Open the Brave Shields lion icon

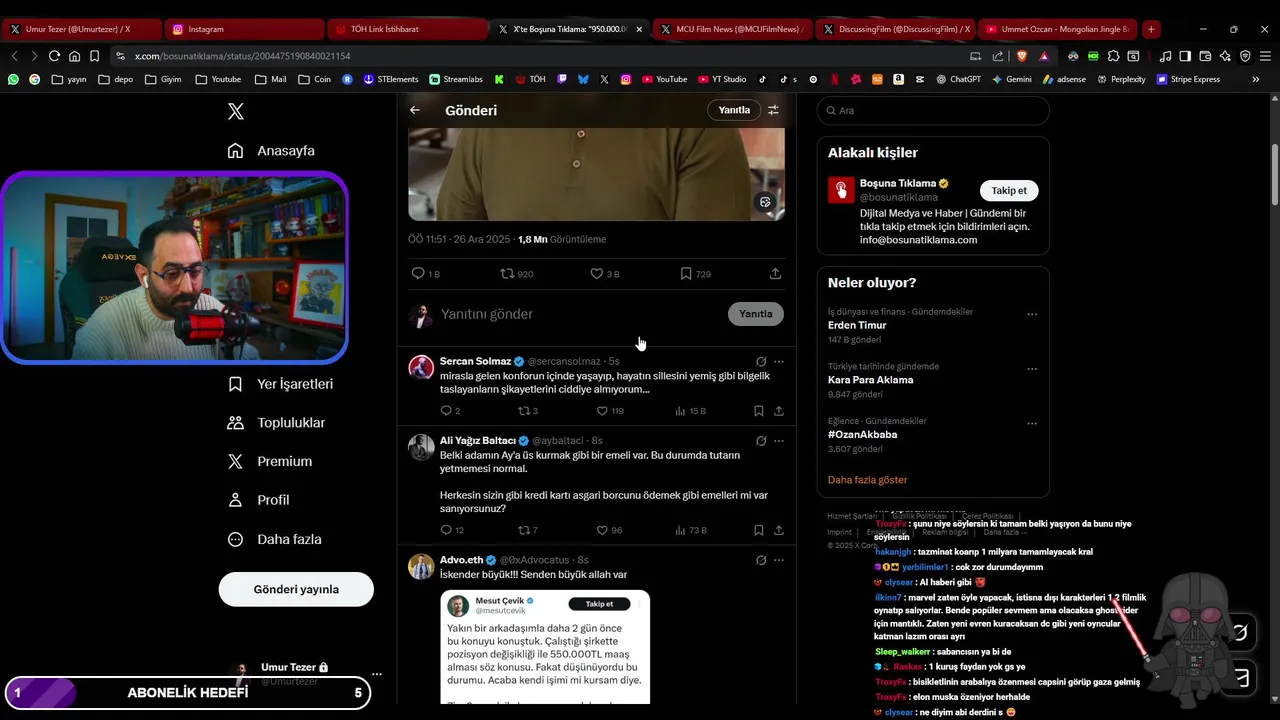pos(1021,56)
